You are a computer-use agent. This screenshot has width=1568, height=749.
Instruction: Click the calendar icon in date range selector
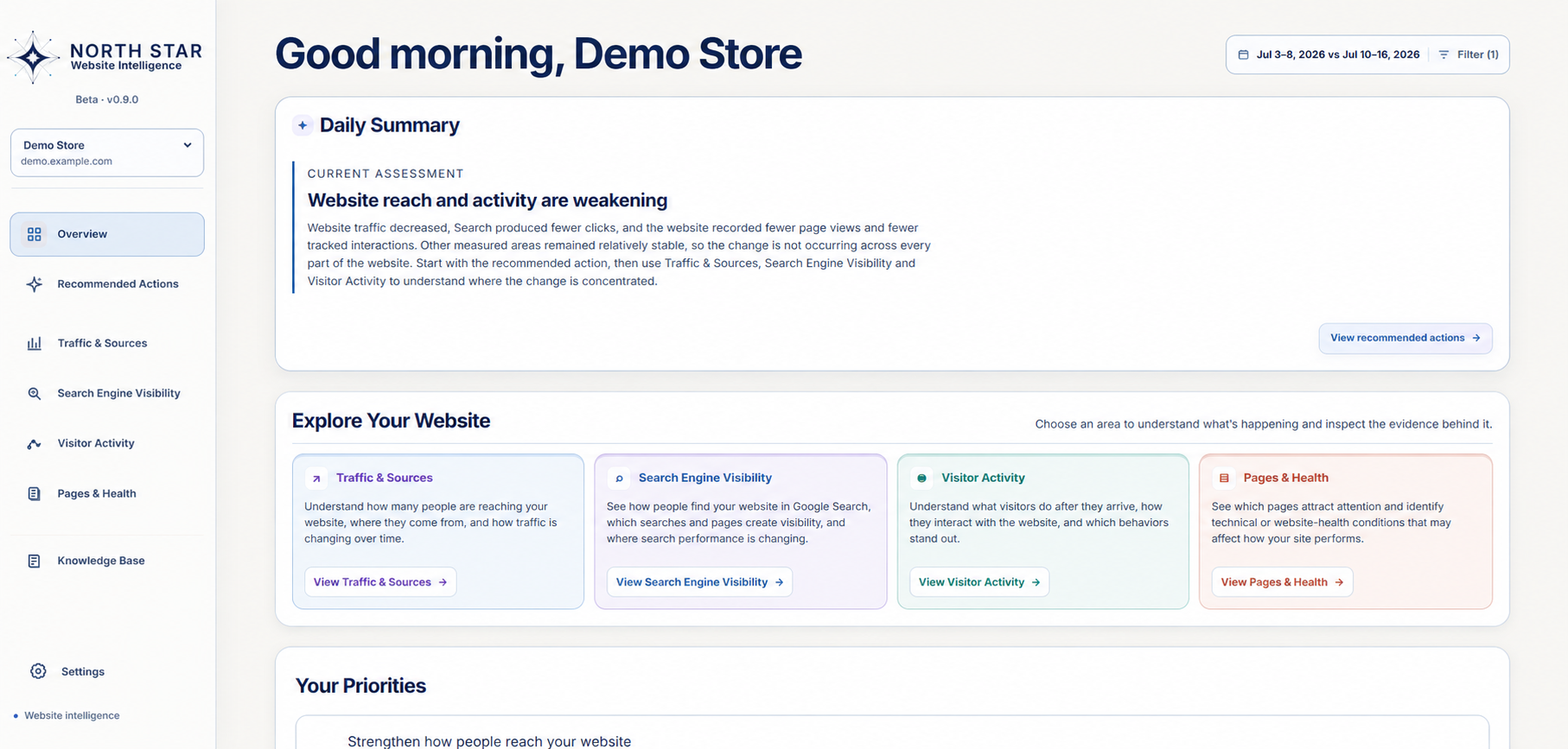[1243, 54]
